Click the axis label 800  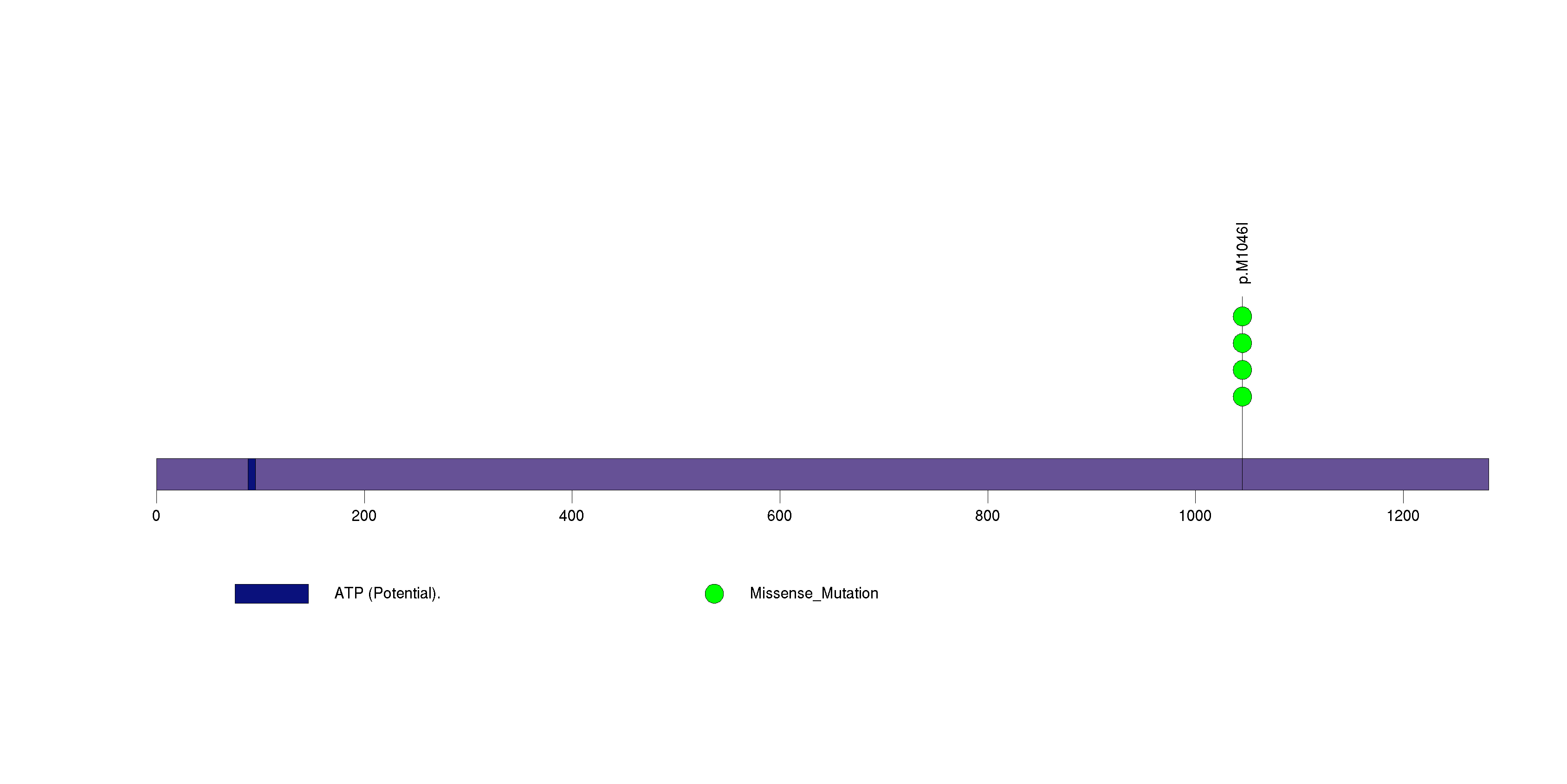(987, 516)
